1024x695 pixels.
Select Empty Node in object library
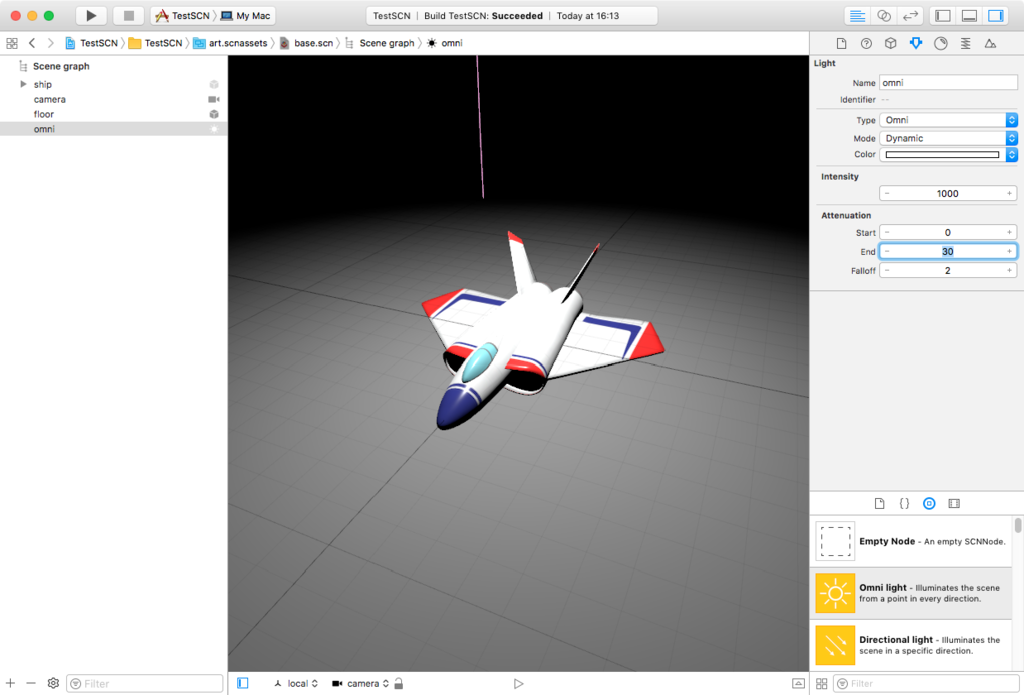pyautogui.click(x=912, y=541)
